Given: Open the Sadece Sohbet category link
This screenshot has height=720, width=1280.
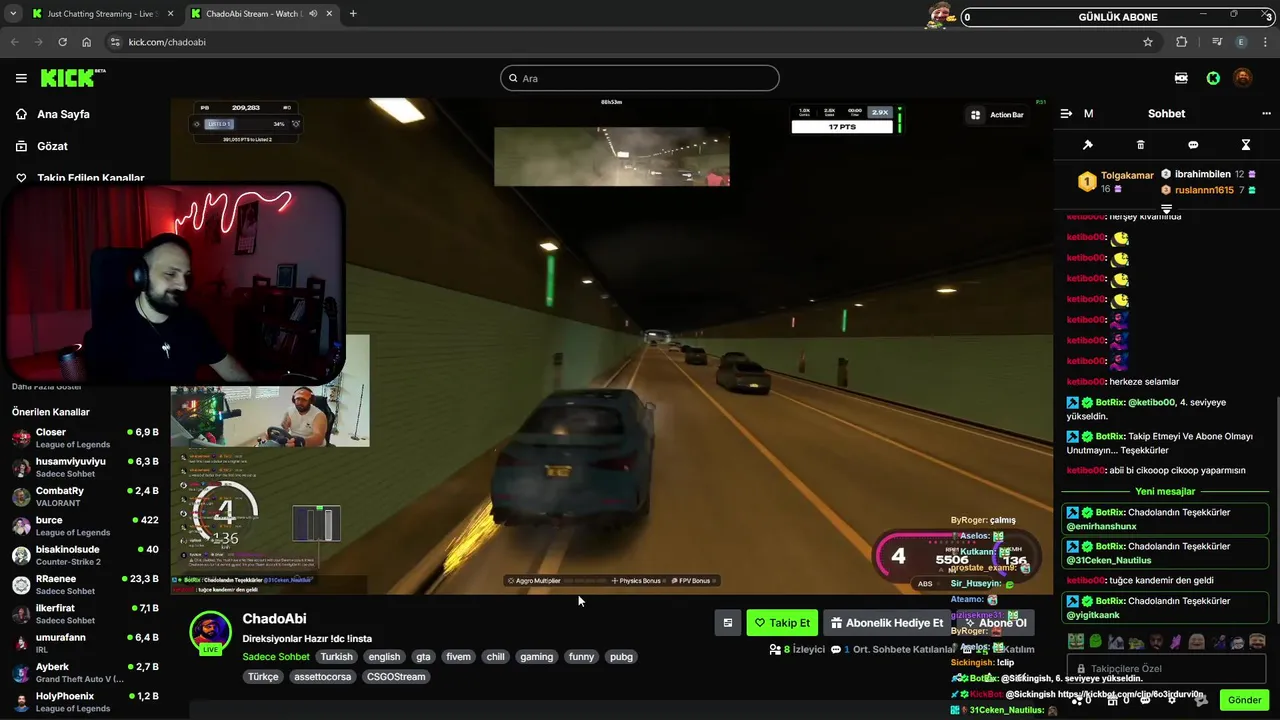Looking at the screenshot, I should point(276,657).
